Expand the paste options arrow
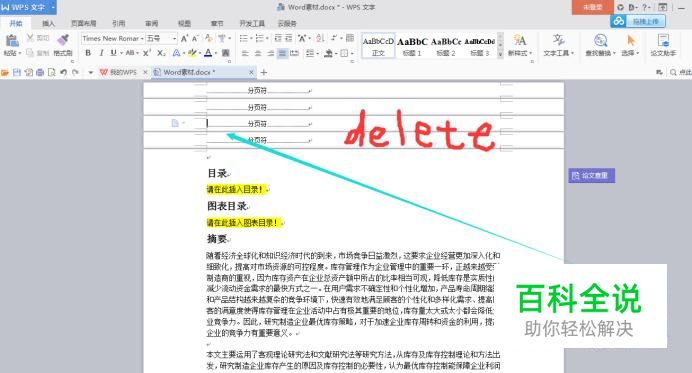Viewport: 692px width, 373px height. (x=20, y=53)
